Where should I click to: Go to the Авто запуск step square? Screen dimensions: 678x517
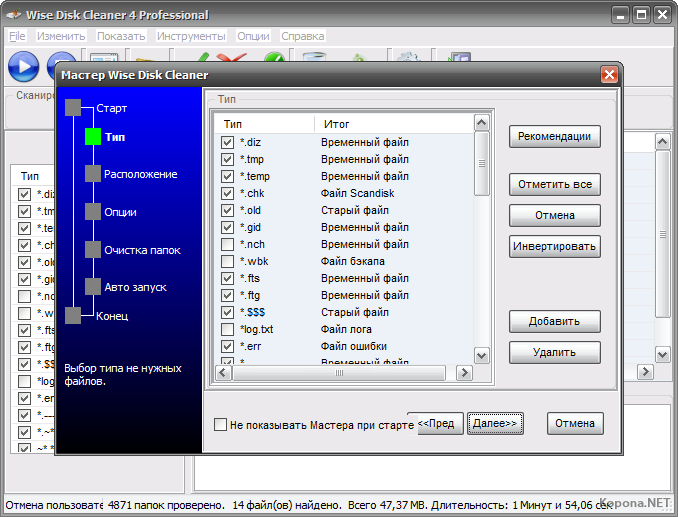(93, 287)
